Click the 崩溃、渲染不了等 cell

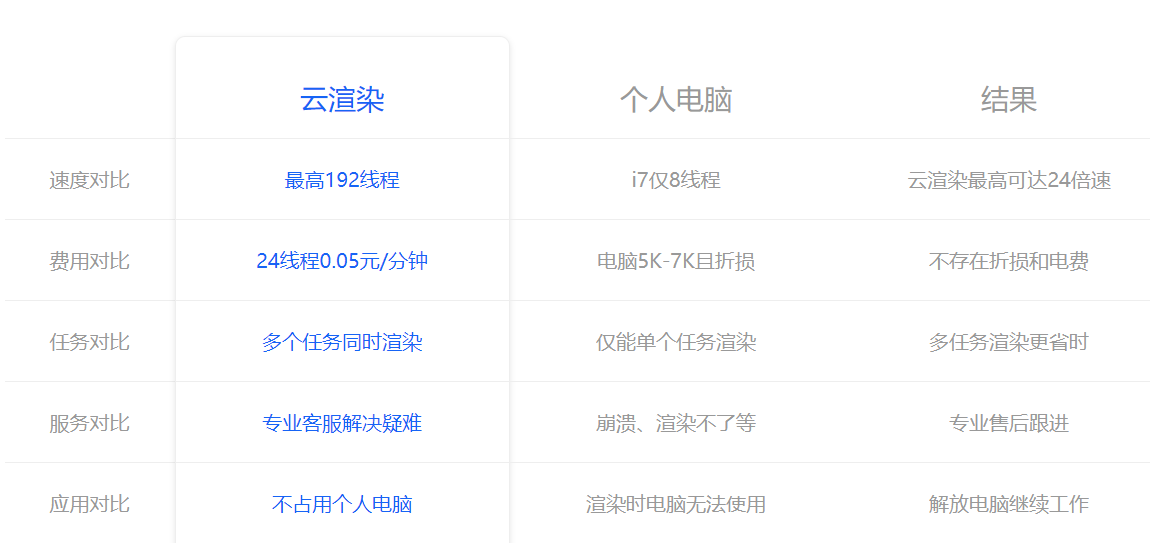(x=675, y=423)
